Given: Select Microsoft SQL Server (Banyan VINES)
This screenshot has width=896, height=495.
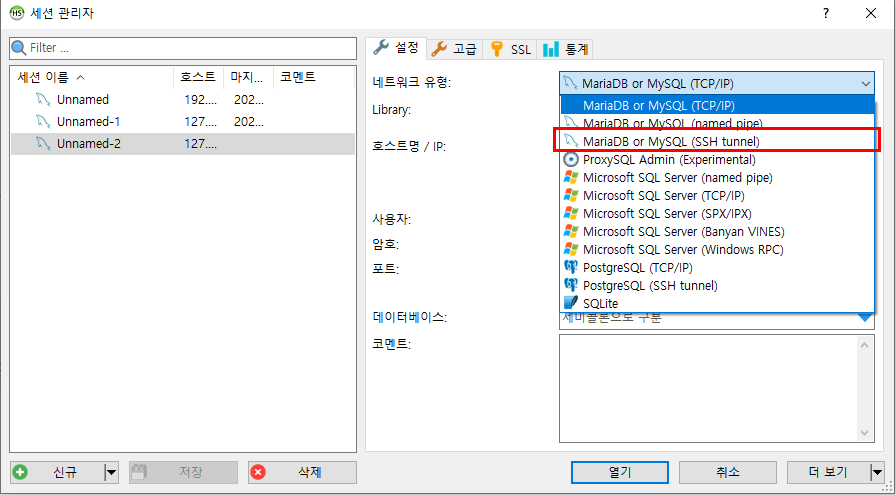Looking at the screenshot, I should [717, 231].
